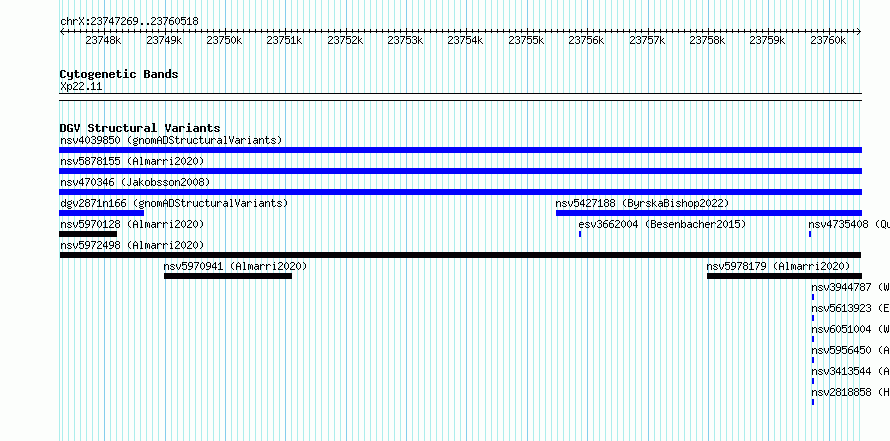Click the short black bar under nsv5970128
The height and width of the screenshot is (441, 890).
tap(88, 234)
